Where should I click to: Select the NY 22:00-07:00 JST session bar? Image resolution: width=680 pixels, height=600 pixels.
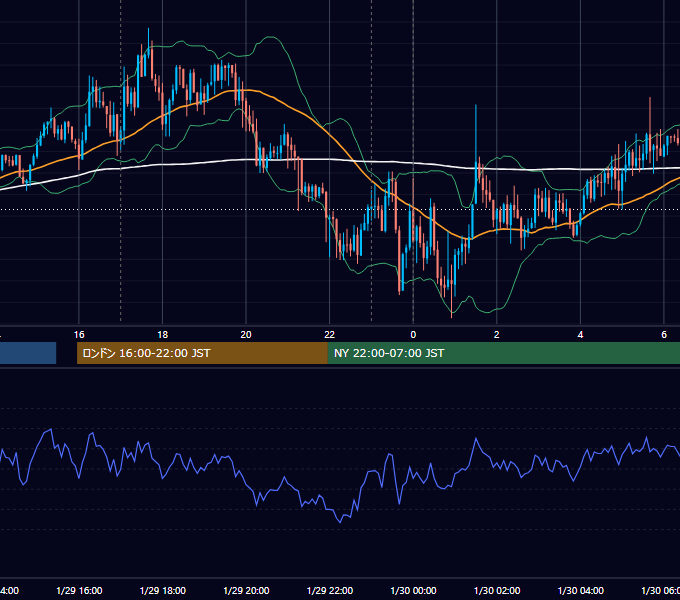pyautogui.click(x=503, y=353)
